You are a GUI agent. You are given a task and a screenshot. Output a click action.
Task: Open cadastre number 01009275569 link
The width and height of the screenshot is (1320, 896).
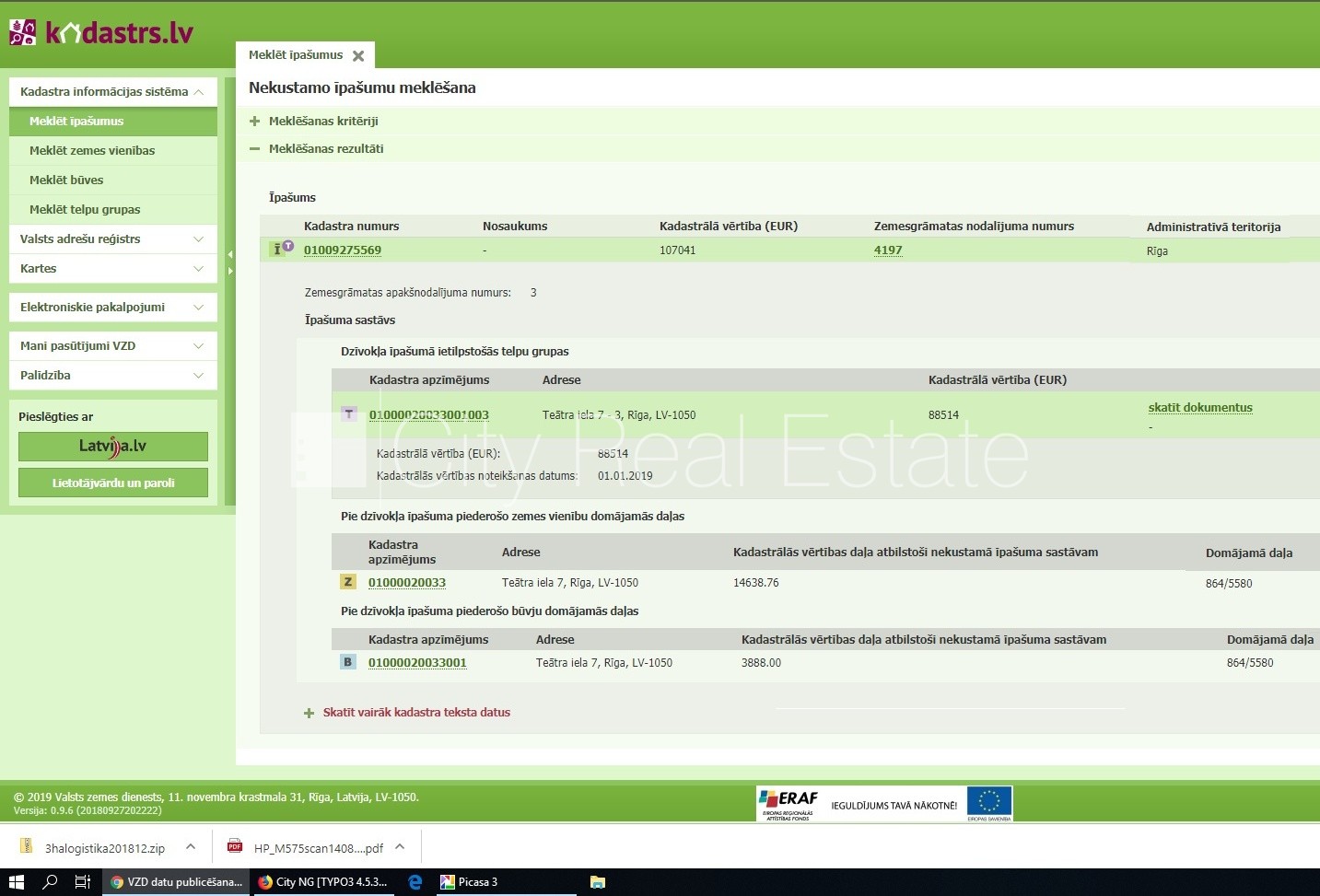342,250
